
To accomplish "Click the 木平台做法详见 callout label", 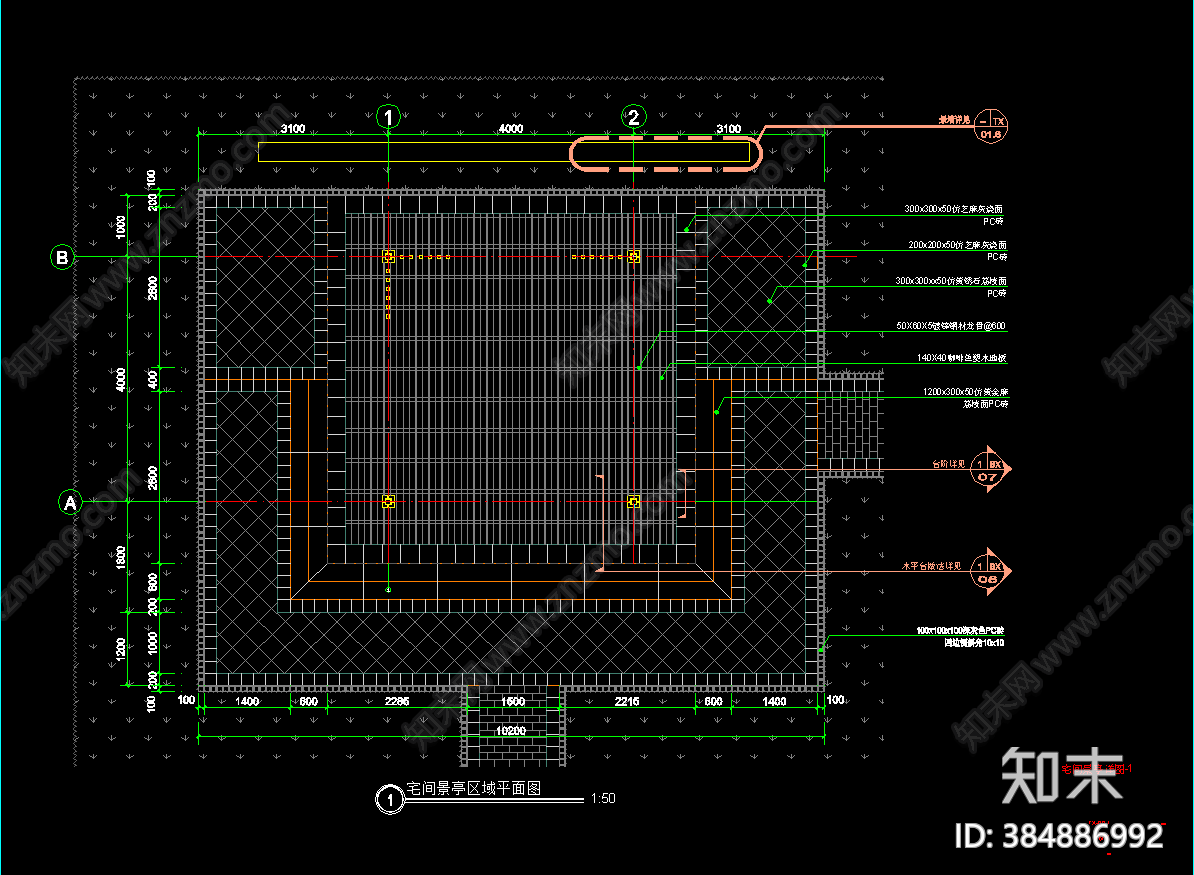I will [x=931, y=566].
